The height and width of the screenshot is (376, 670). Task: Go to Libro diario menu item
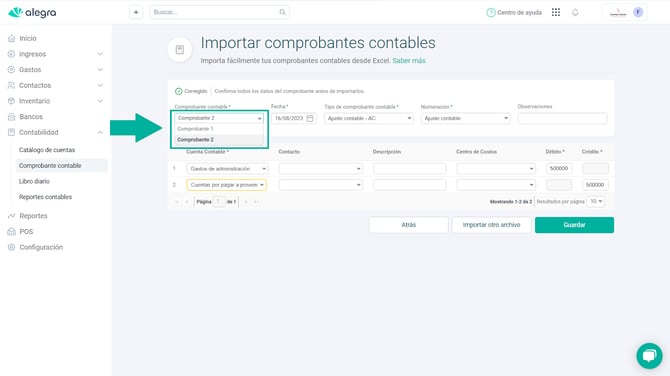point(34,181)
